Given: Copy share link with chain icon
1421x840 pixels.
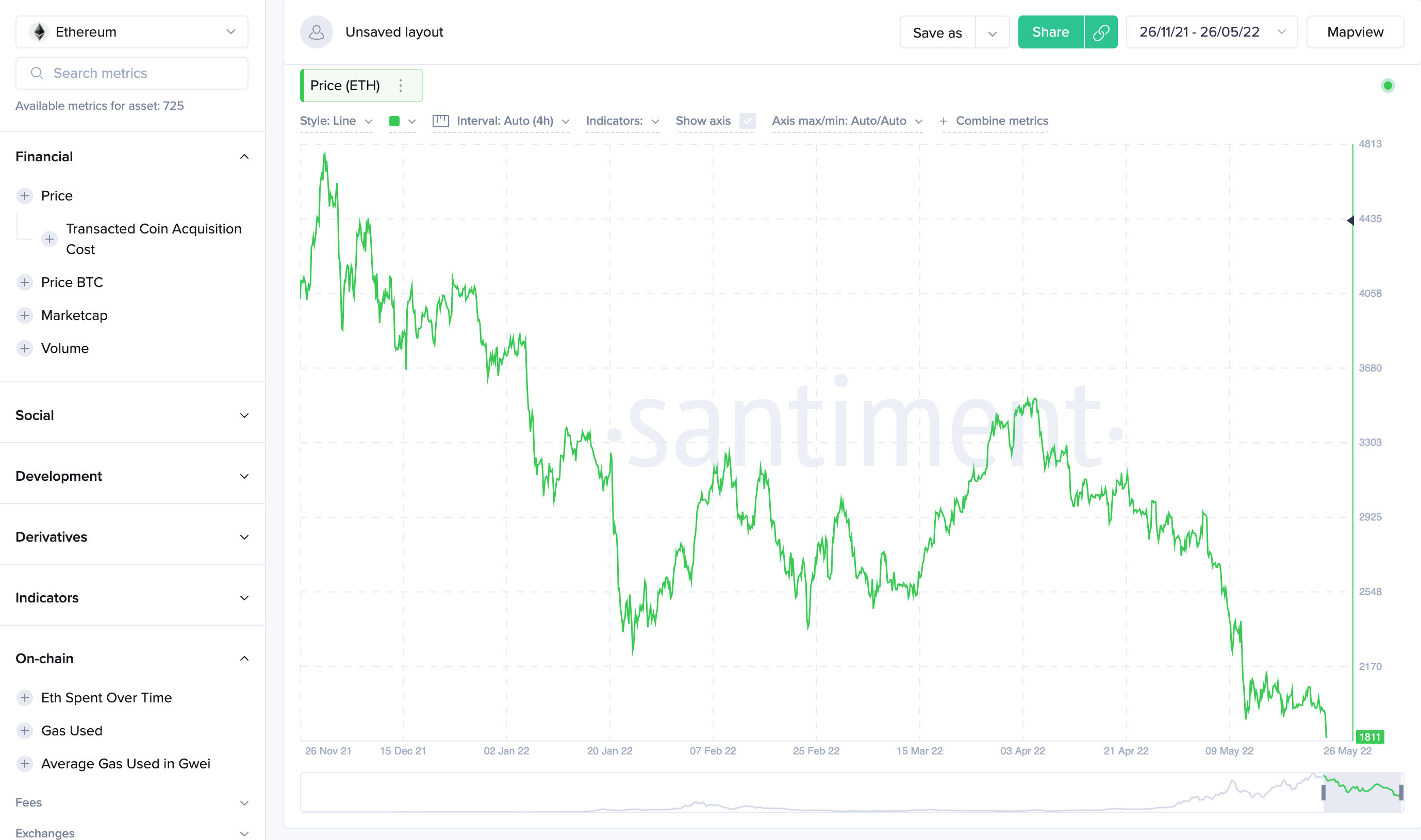Looking at the screenshot, I should 1100,32.
